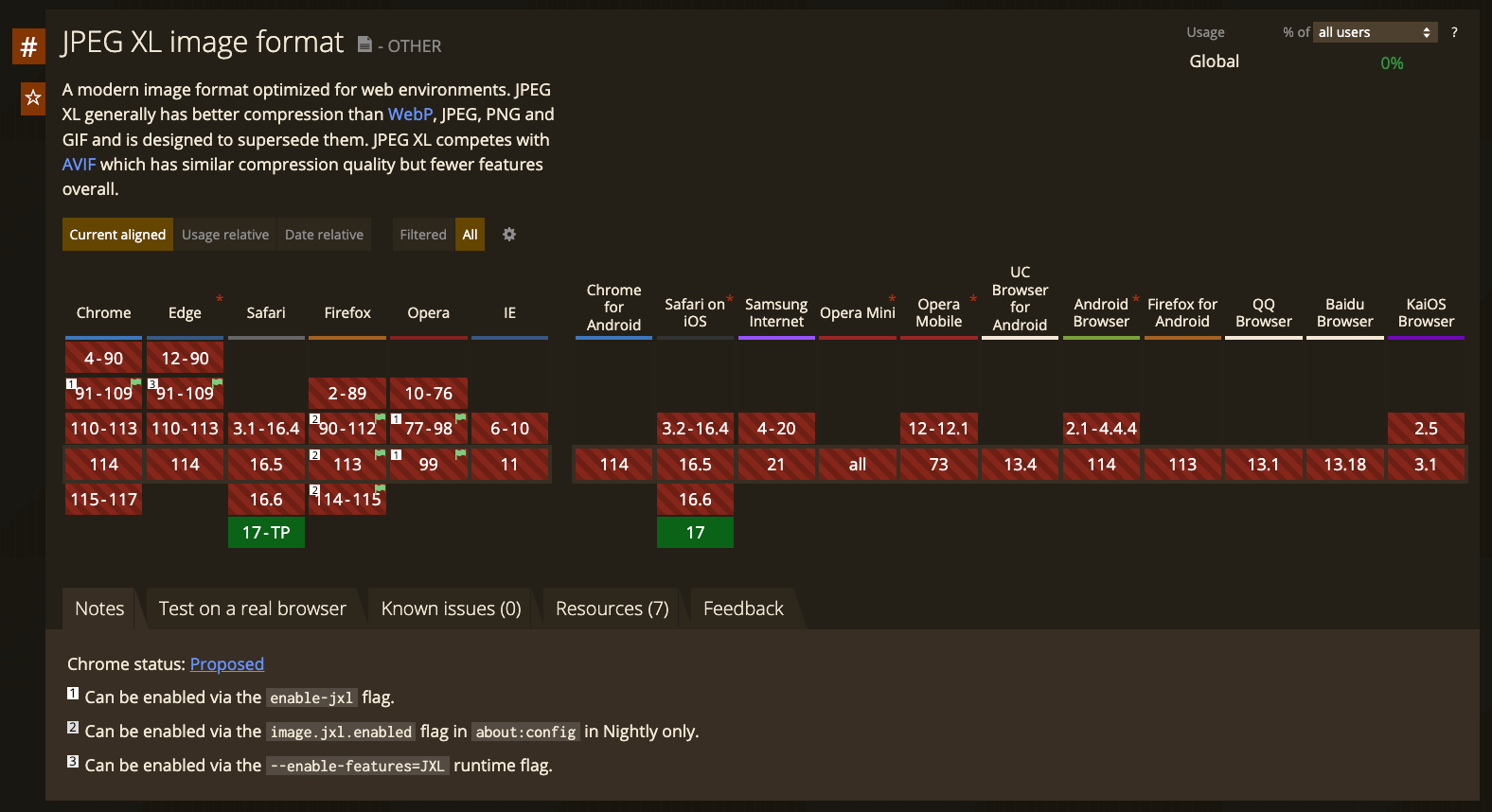Click the UC Browser 13.4 cell
This screenshot has width=1492, height=812.
1021,465
